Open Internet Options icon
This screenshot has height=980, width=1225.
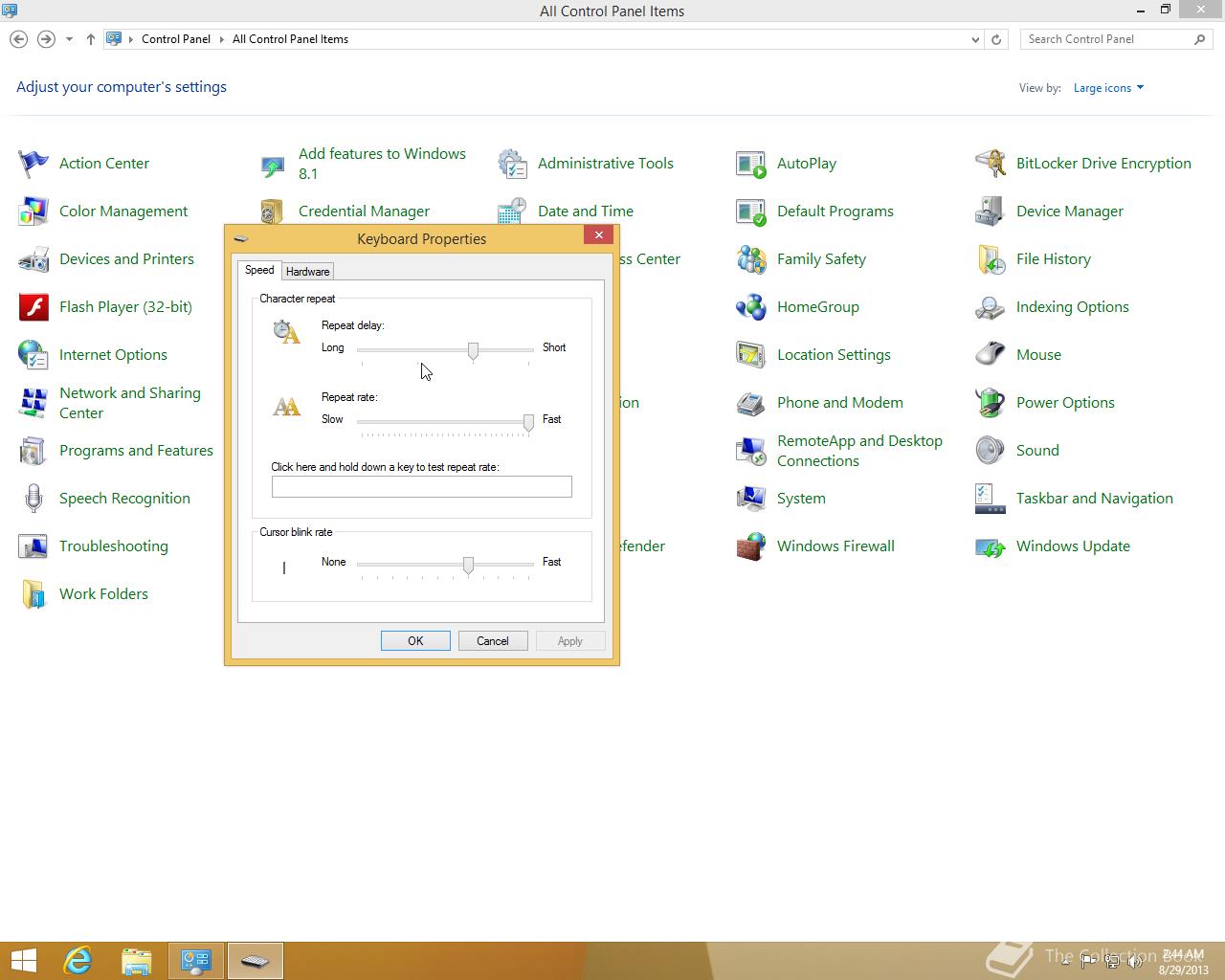33,355
